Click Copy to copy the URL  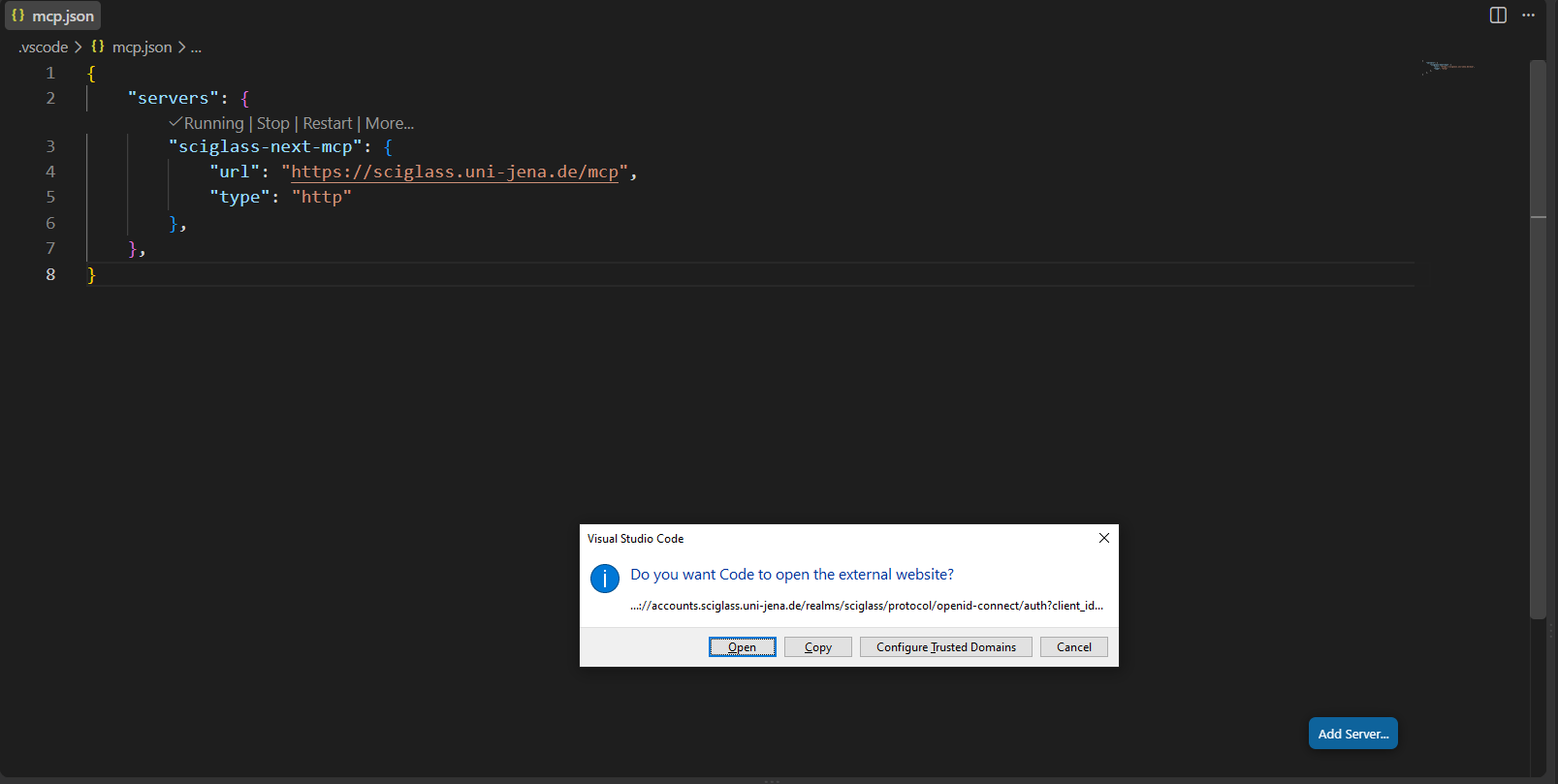point(818,647)
